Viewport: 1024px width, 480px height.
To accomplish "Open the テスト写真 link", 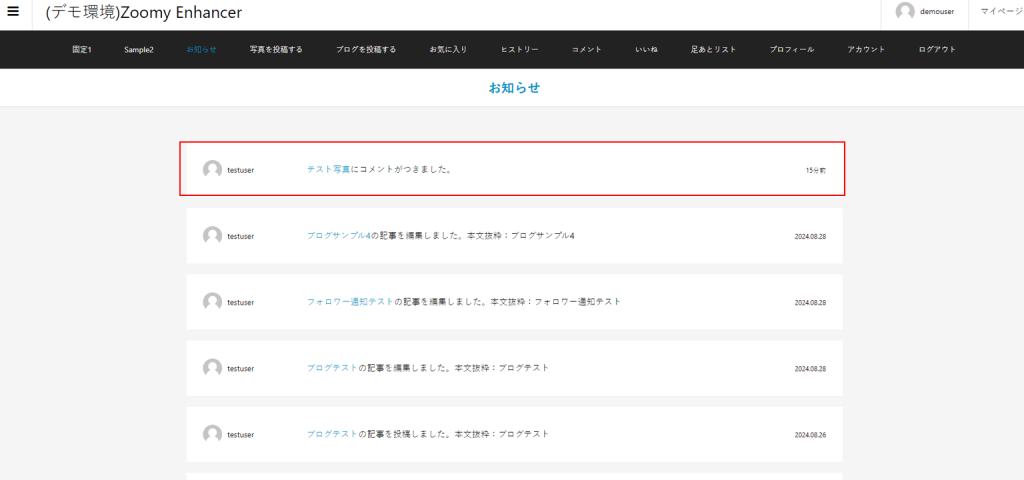I will coord(328,170).
